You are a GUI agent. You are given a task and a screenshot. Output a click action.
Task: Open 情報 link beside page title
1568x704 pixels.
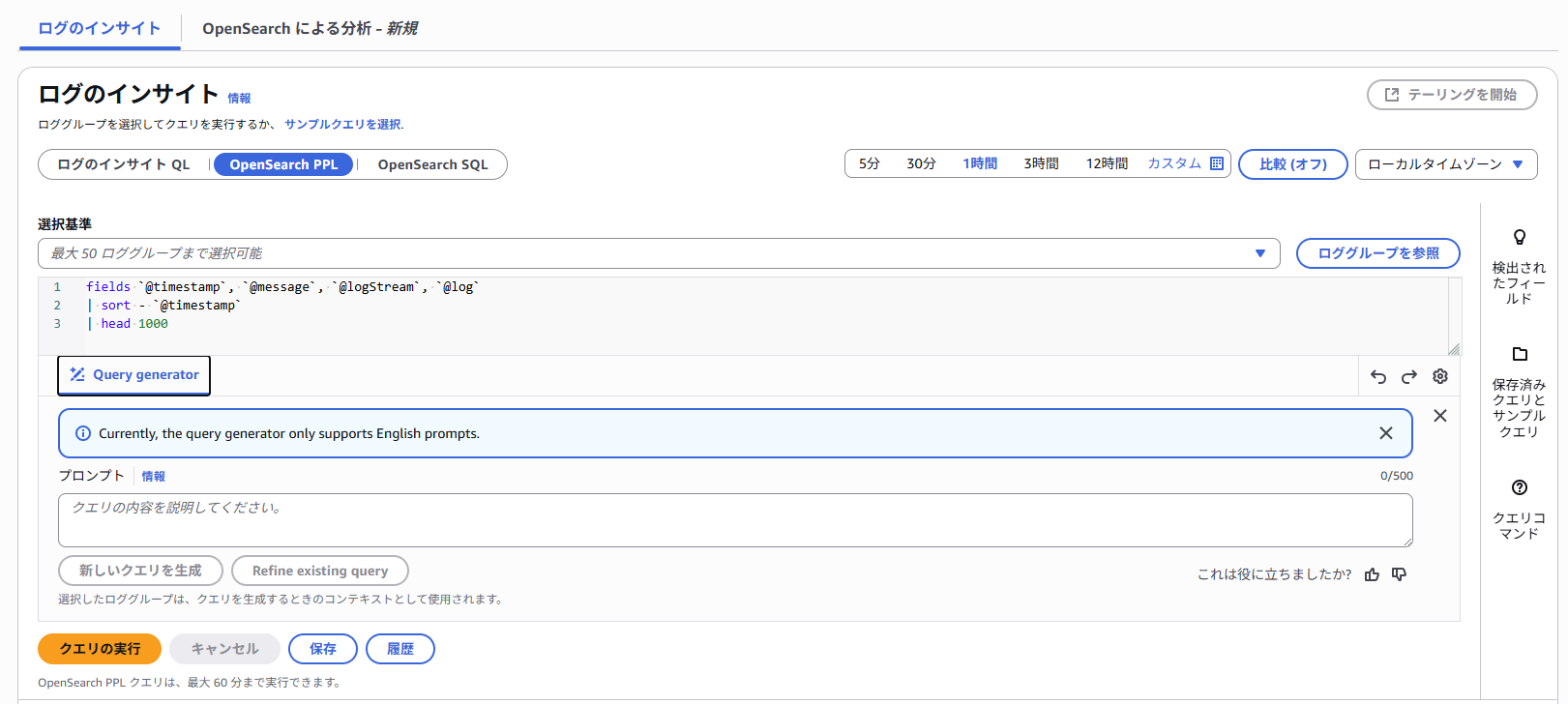(x=239, y=98)
